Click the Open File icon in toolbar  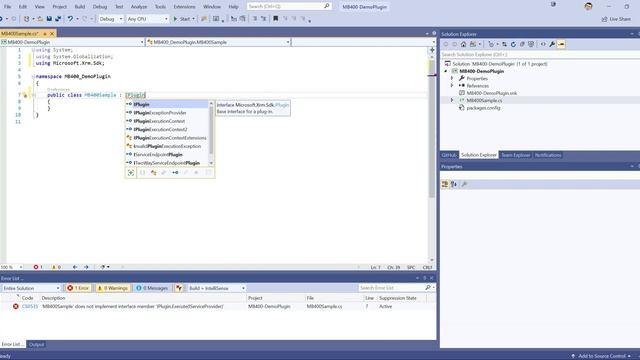click(x=40, y=19)
